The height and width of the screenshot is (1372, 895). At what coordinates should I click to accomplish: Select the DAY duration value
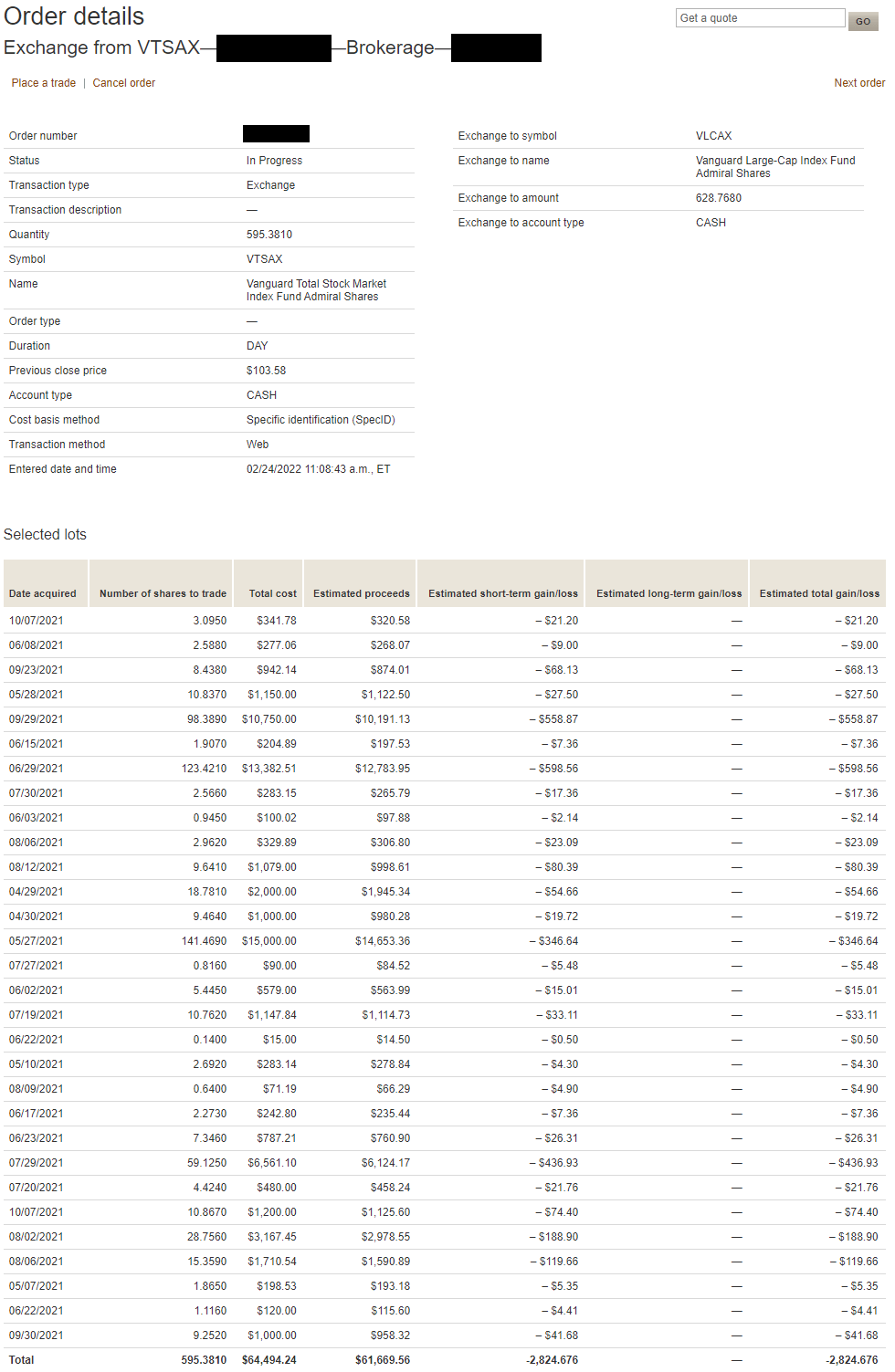click(258, 346)
